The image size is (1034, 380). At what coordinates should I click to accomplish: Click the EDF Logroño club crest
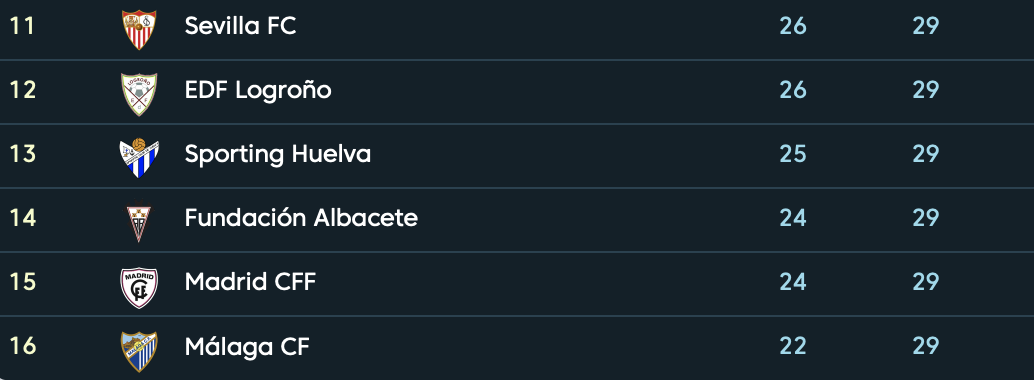point(138,93)
